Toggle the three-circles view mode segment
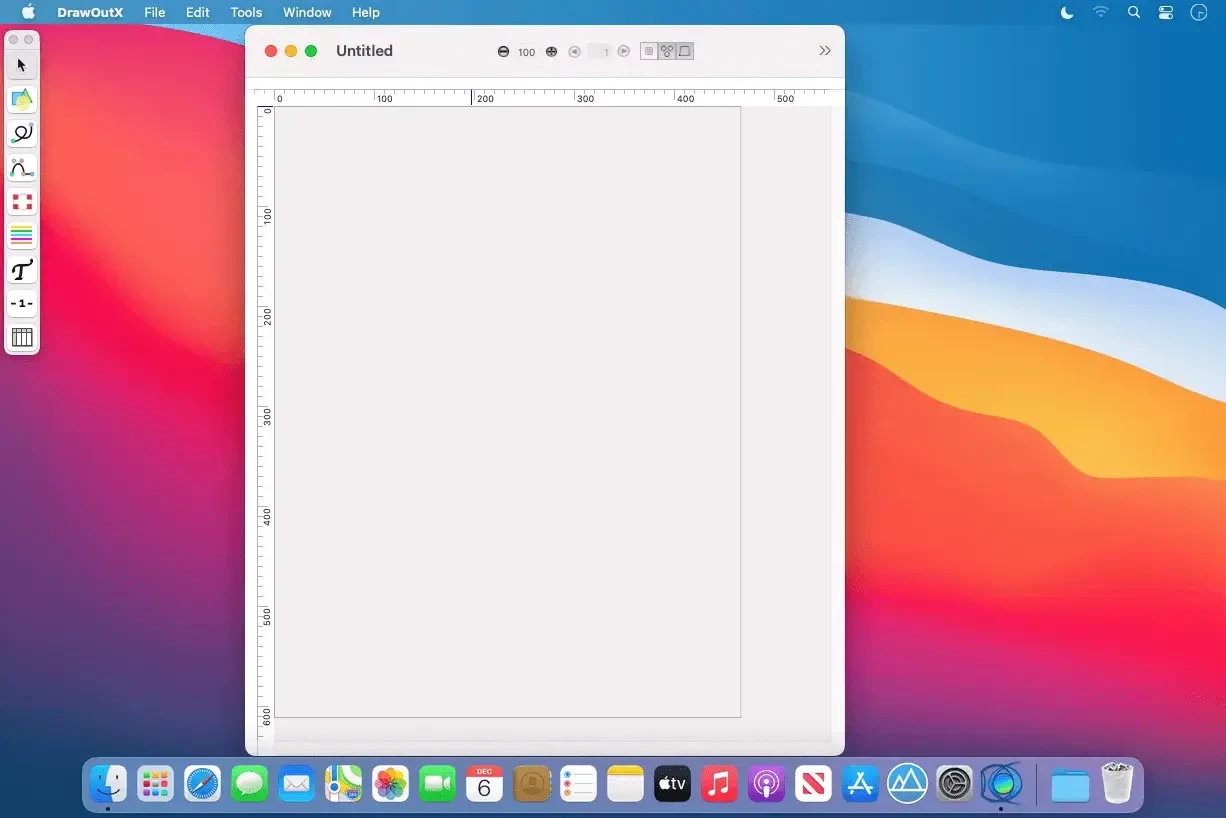This screenshot has height=818, width=1226. [x=667, y=52]
